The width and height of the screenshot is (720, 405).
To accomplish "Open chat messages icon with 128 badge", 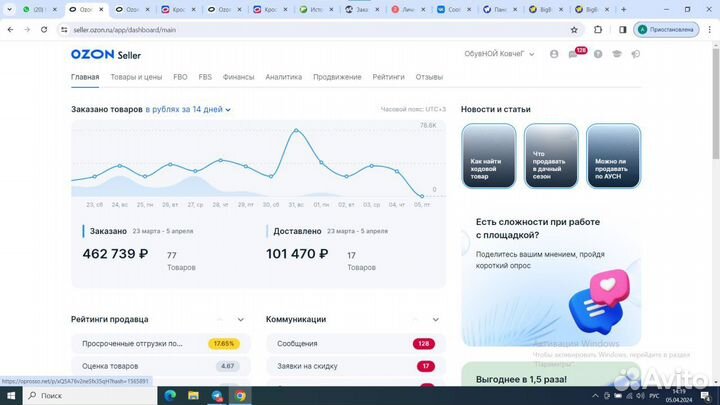I will 574,54.
